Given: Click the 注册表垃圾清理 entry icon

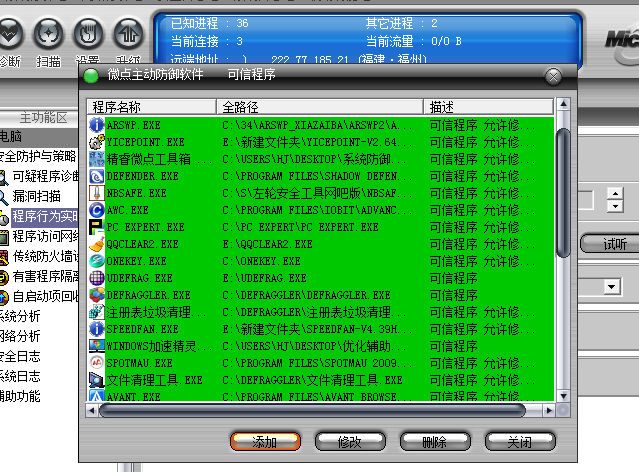Looking at the screenshot, I should tap(97, 312).
